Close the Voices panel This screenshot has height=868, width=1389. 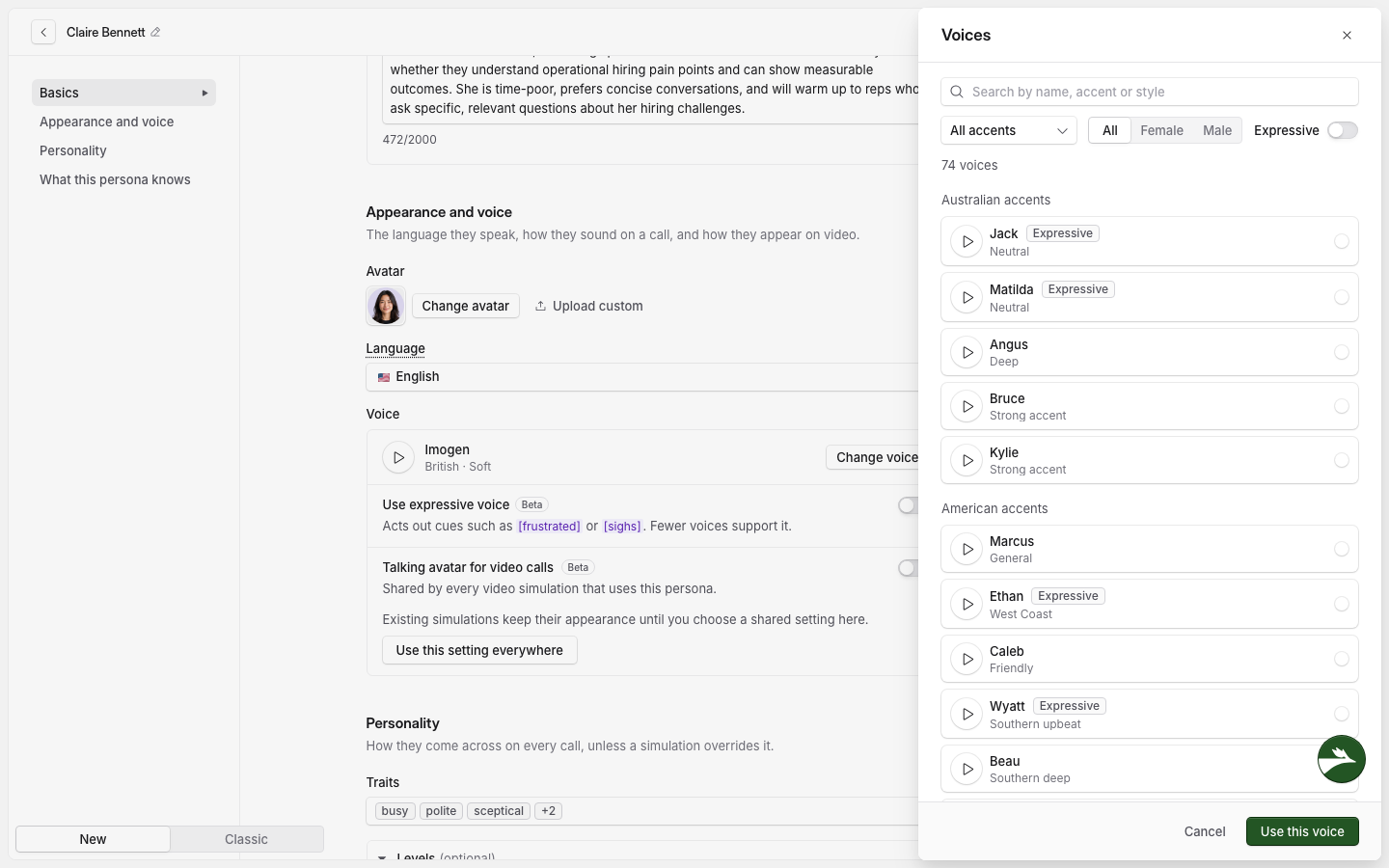coord(1347,36)
